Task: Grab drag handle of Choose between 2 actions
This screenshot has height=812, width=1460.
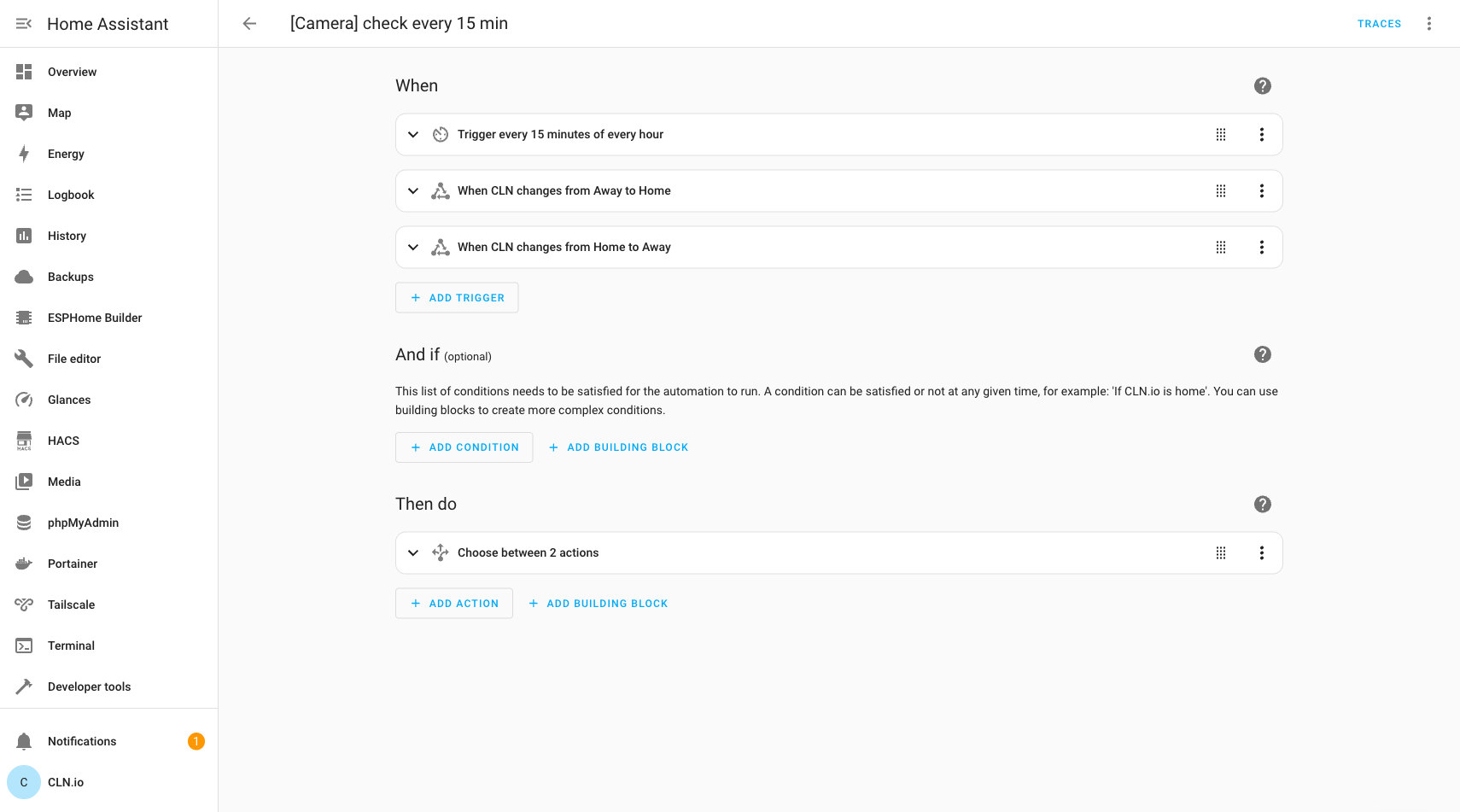Action: (x=1221, y=553)
